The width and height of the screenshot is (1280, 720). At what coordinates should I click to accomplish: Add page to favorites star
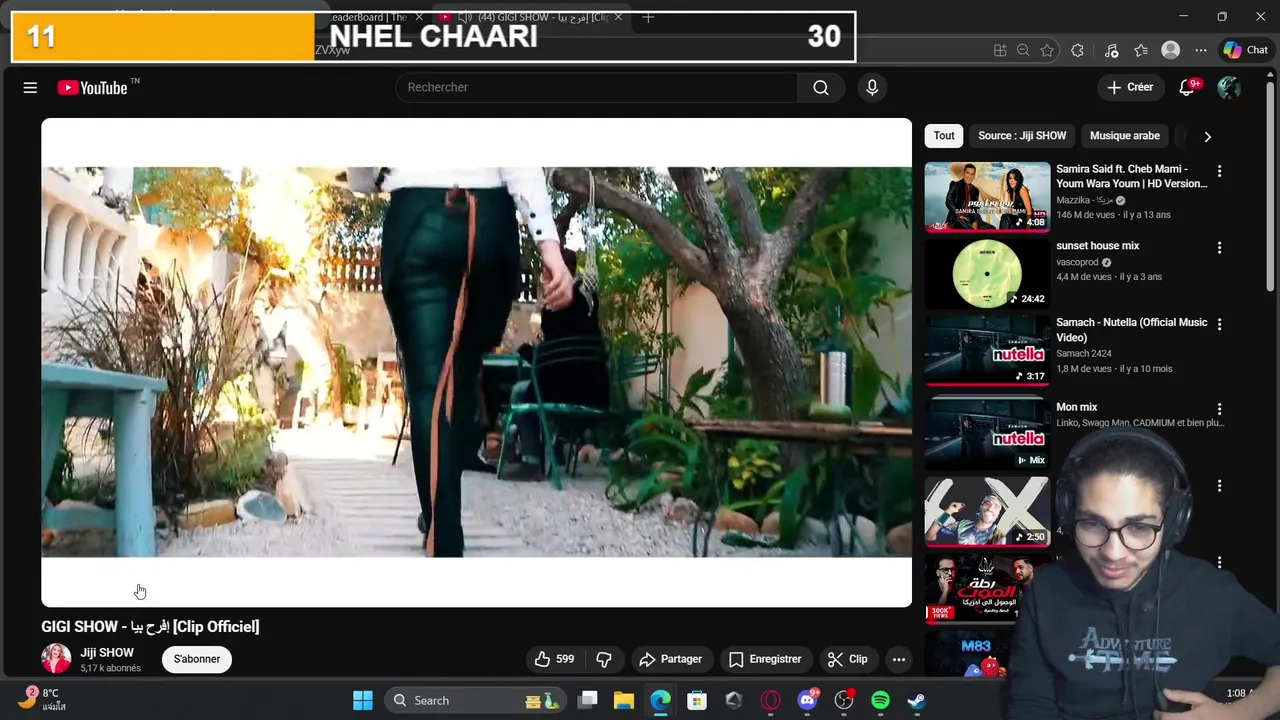1047,51
